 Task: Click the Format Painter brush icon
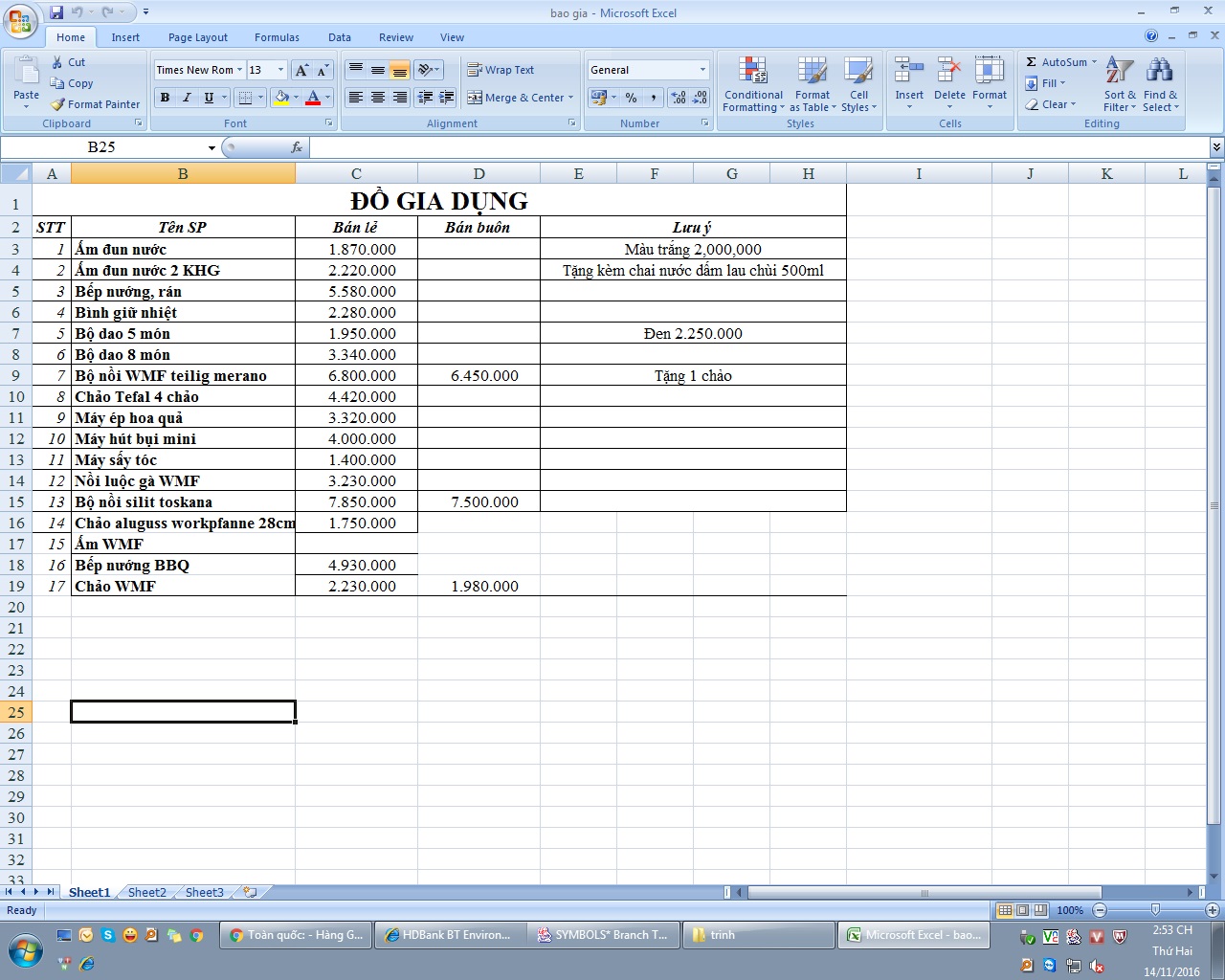pos(58,104)
